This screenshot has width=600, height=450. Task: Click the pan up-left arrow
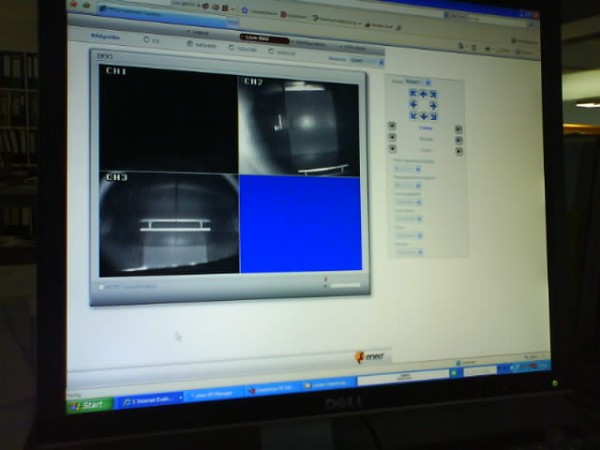[x=412, y=93]
